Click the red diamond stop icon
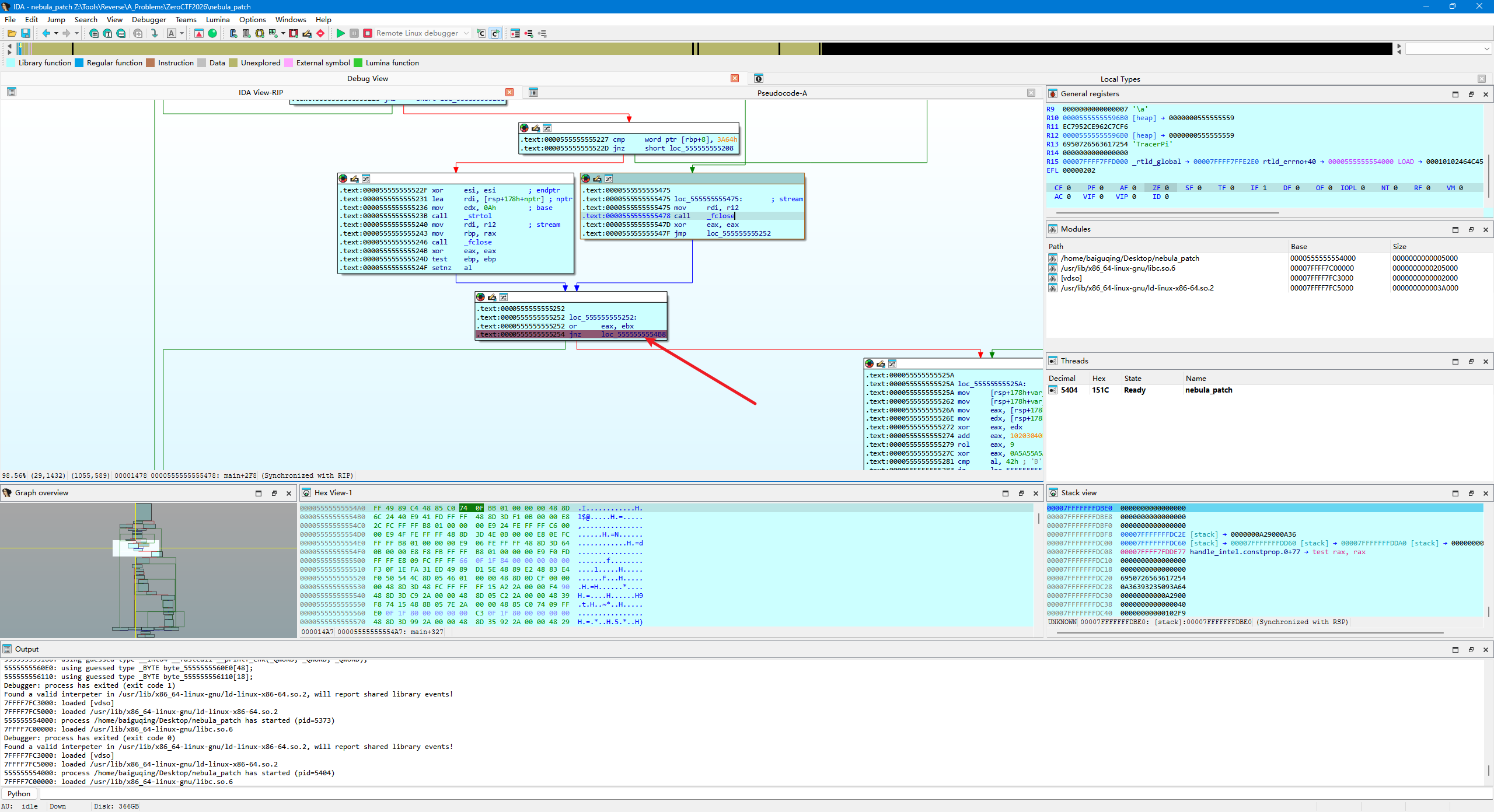1494x812 pixels. coord(320,33)
